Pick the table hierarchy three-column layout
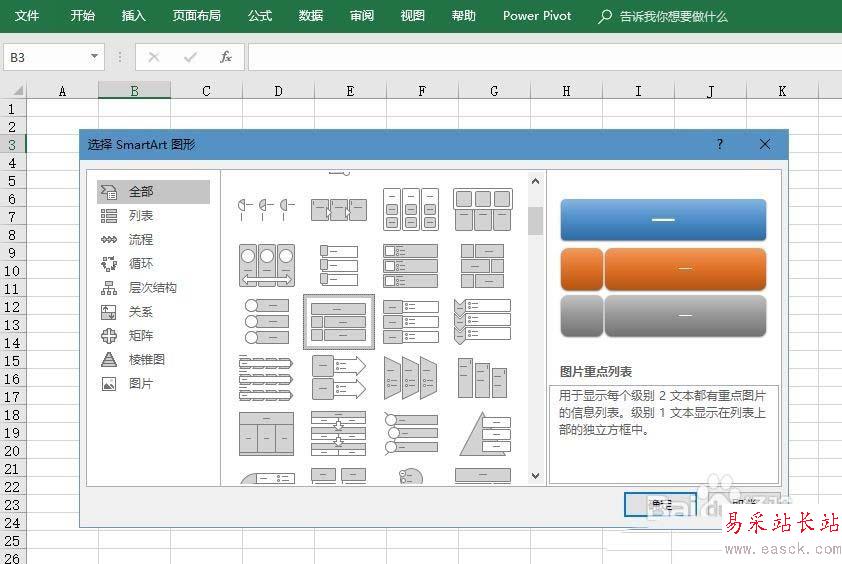The width and height of the screenshot is (842, 564). click(266, 433)
